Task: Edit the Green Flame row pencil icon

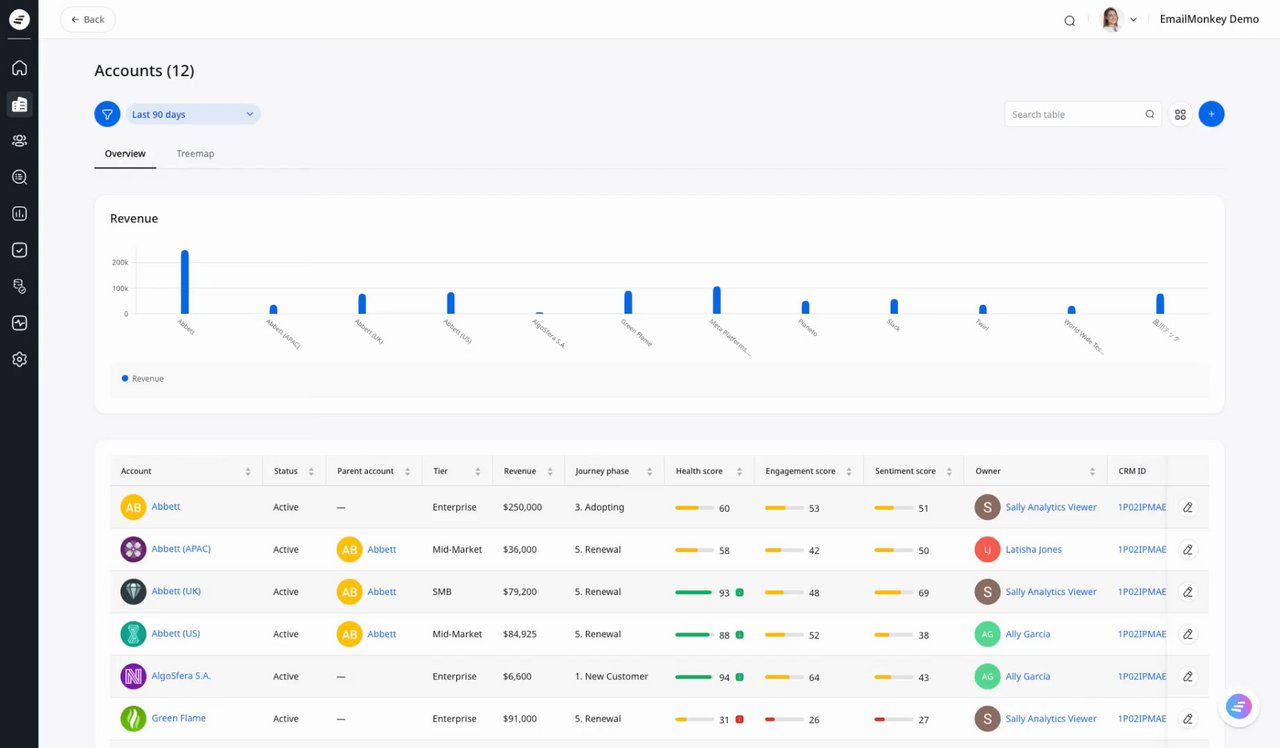Action: click(x=1188, y=718)
